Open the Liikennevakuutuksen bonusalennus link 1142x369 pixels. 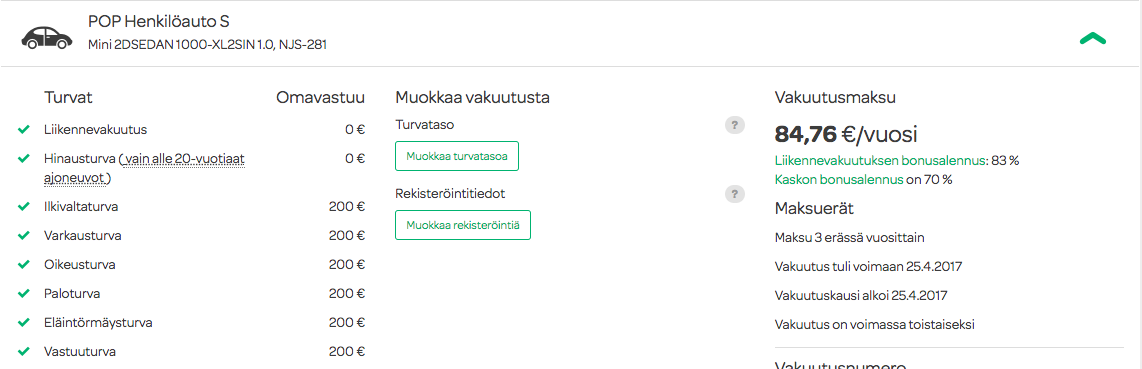click(x=881, y=161)
